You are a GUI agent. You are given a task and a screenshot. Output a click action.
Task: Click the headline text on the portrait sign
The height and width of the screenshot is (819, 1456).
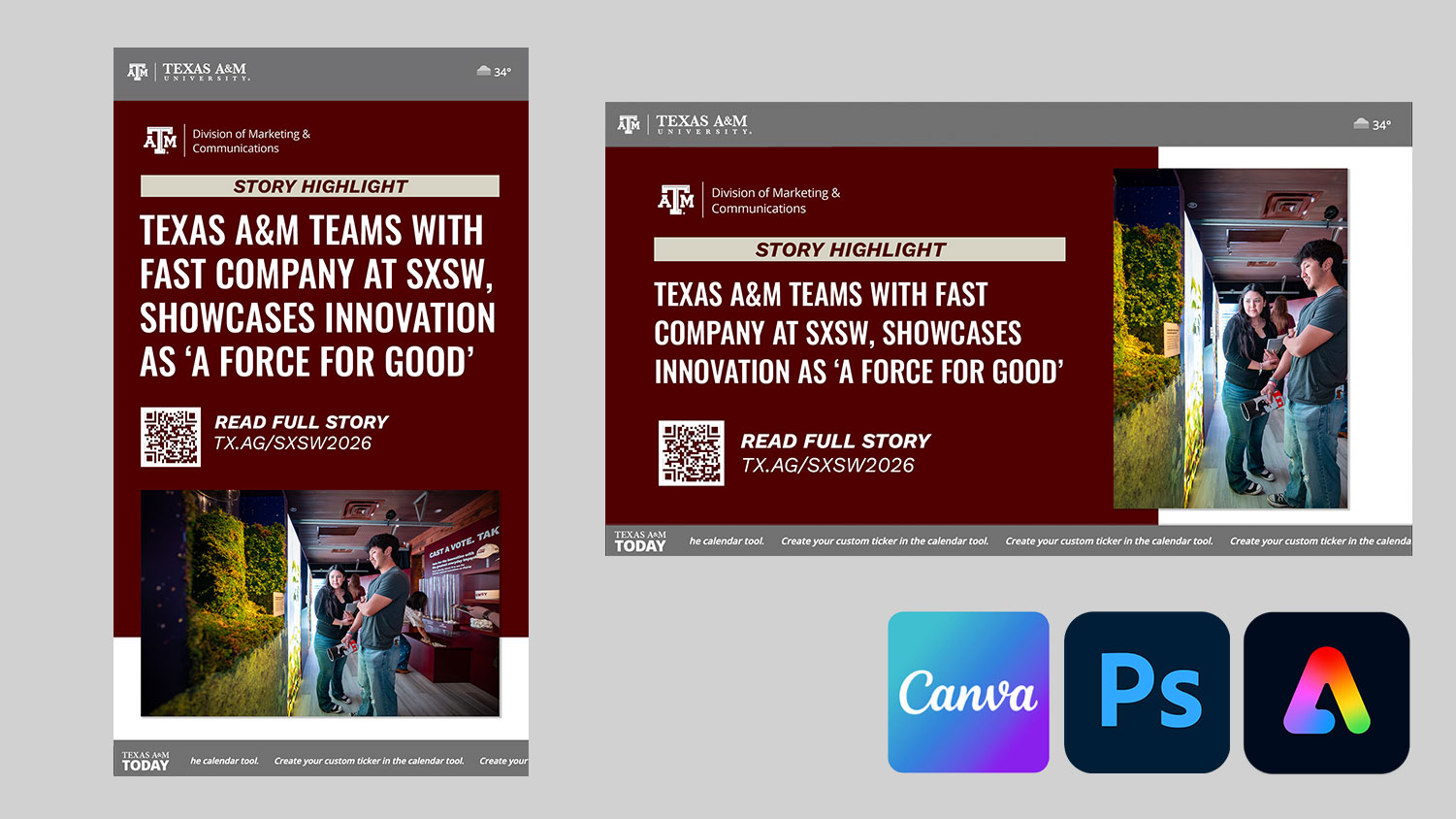(x=317, y=296)
